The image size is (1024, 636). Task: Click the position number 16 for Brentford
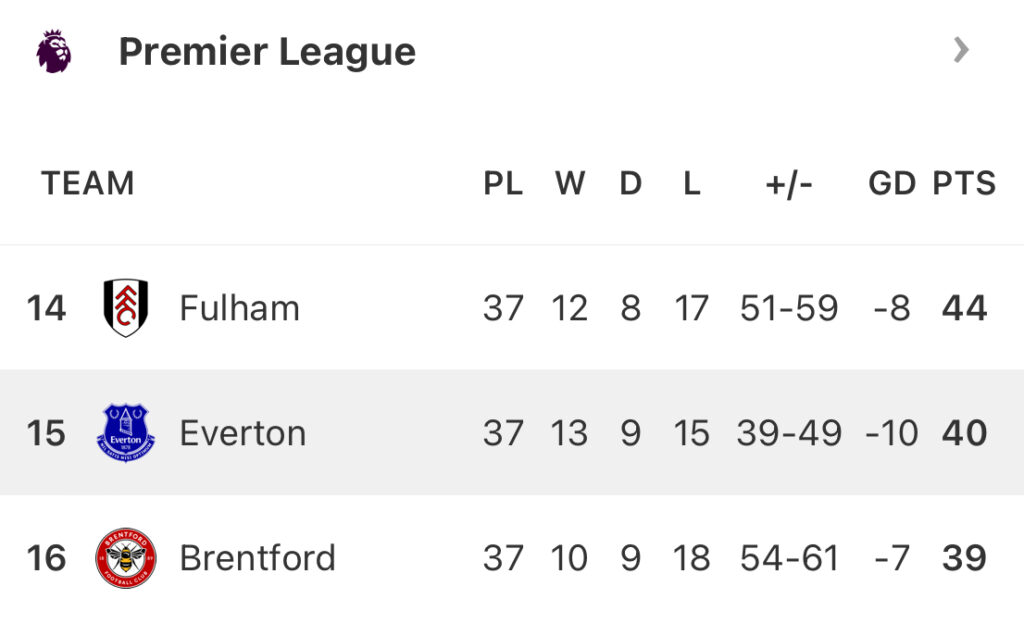(46, 558)
